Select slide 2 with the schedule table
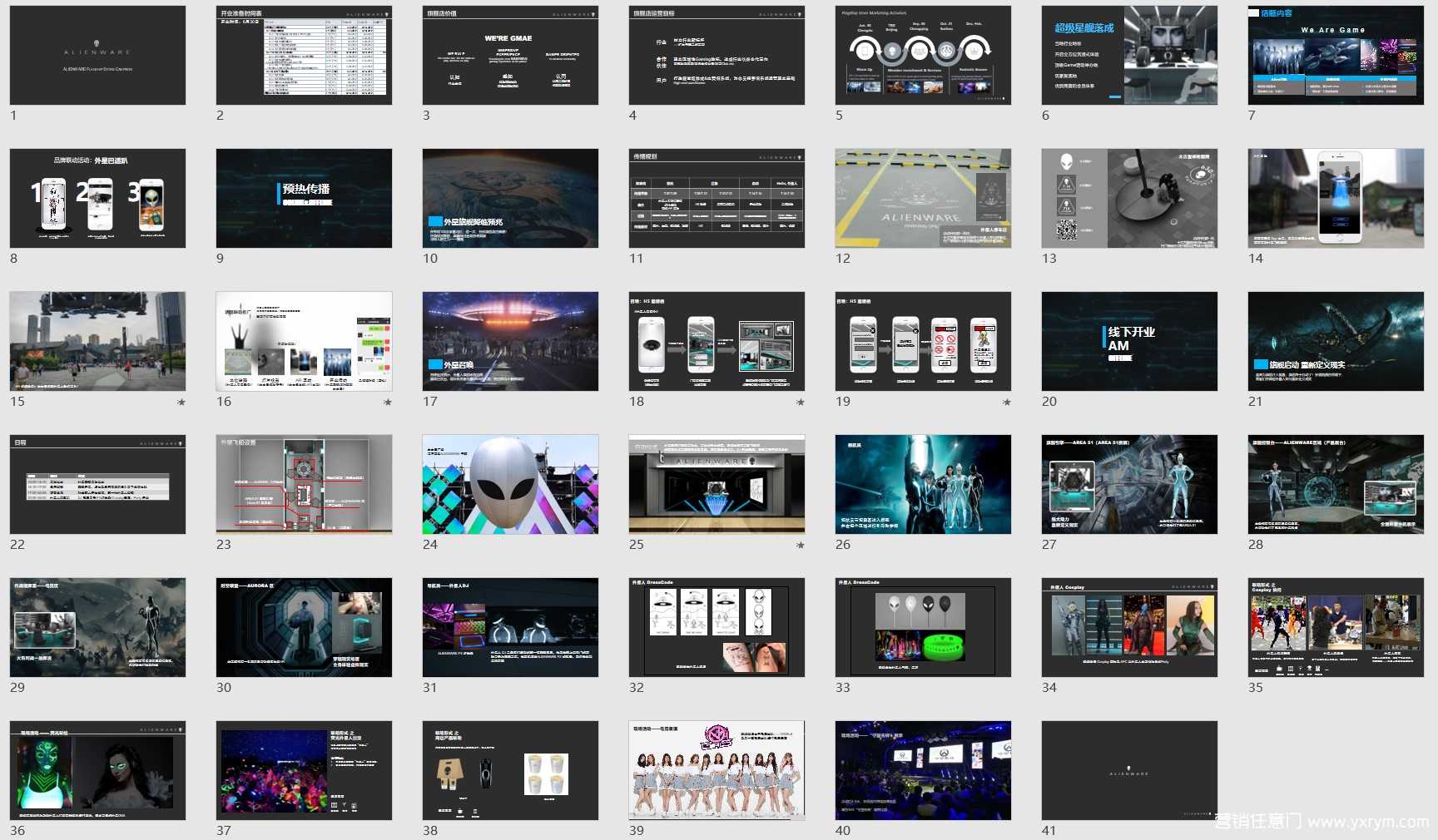The height and width of the screenshot is (840, 1438). 304,55
